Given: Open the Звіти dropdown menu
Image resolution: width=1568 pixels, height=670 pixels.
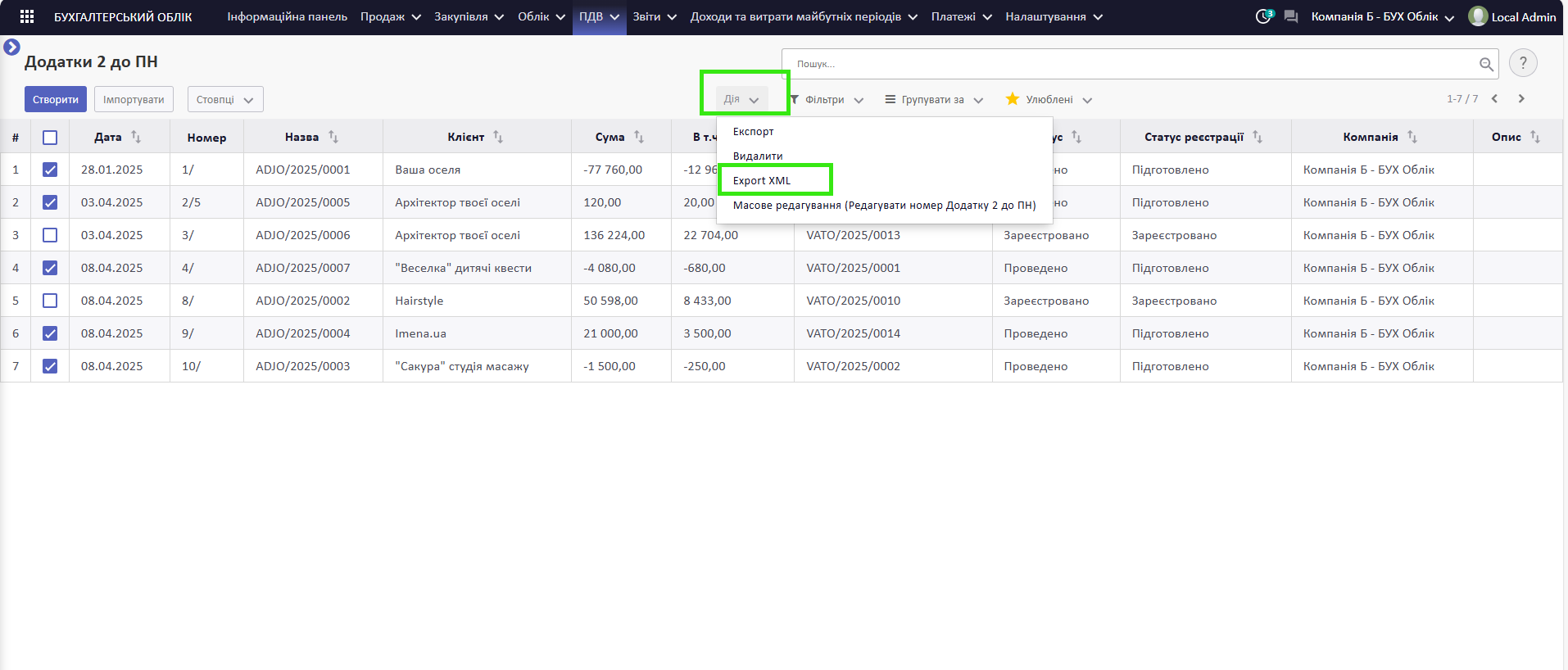Looking at the screenshot, I should click(655, 16).
